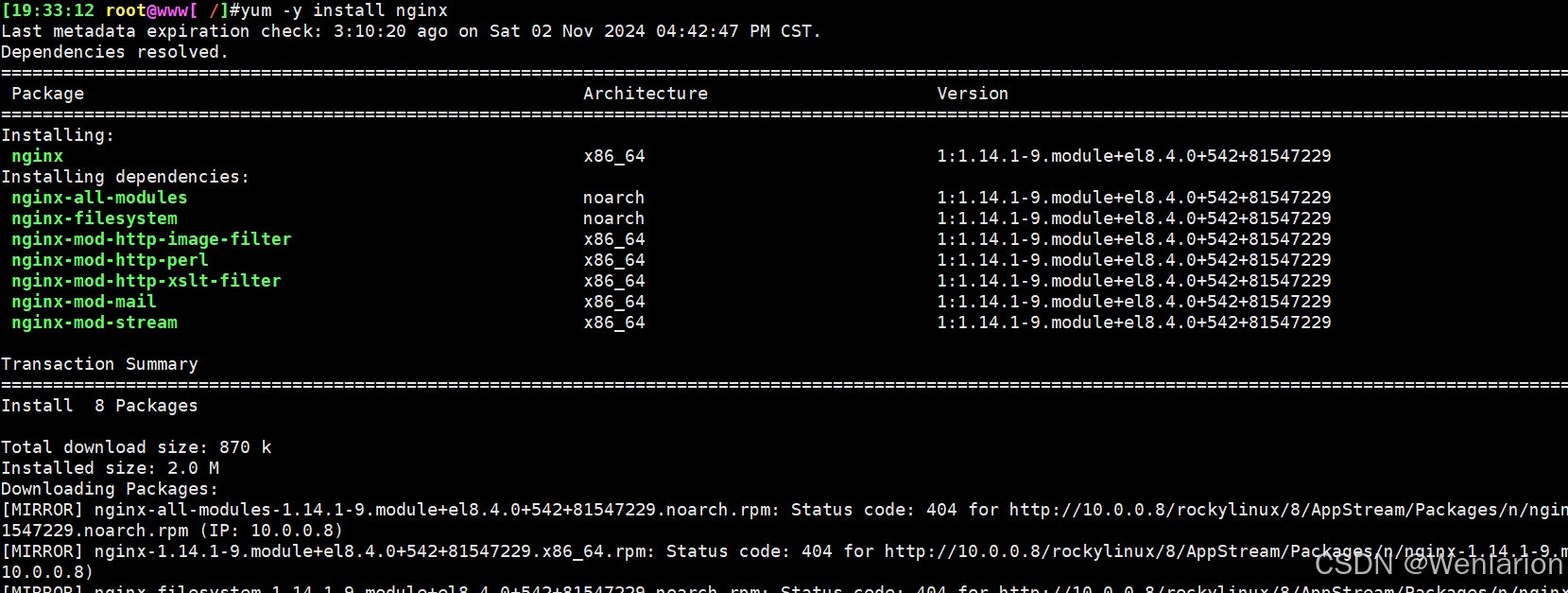Click x86_64 in the nginx-mod-mail row
Image resolution: width=1568 pixels, height=593 pixels.
pyautogui.click(x=614, y=302)
